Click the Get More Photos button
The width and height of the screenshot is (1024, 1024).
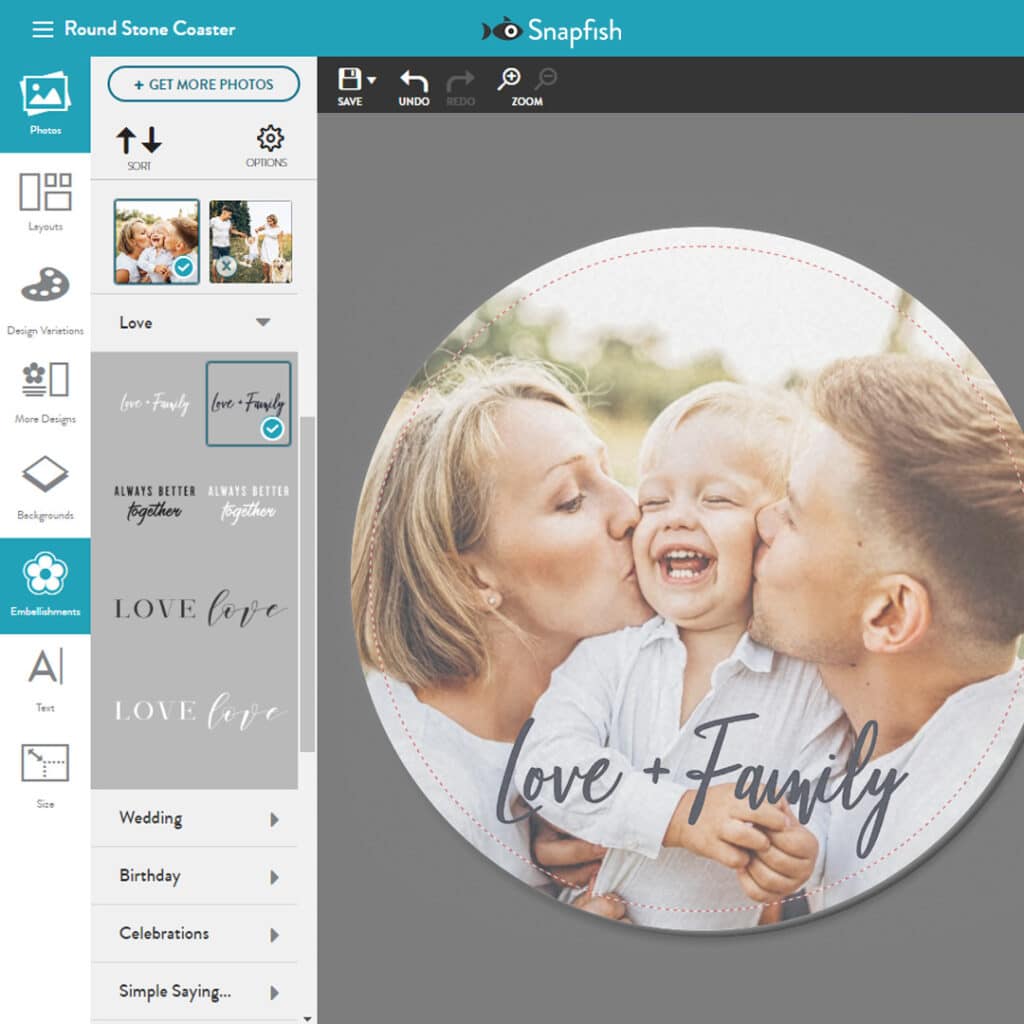click(203, 84)
